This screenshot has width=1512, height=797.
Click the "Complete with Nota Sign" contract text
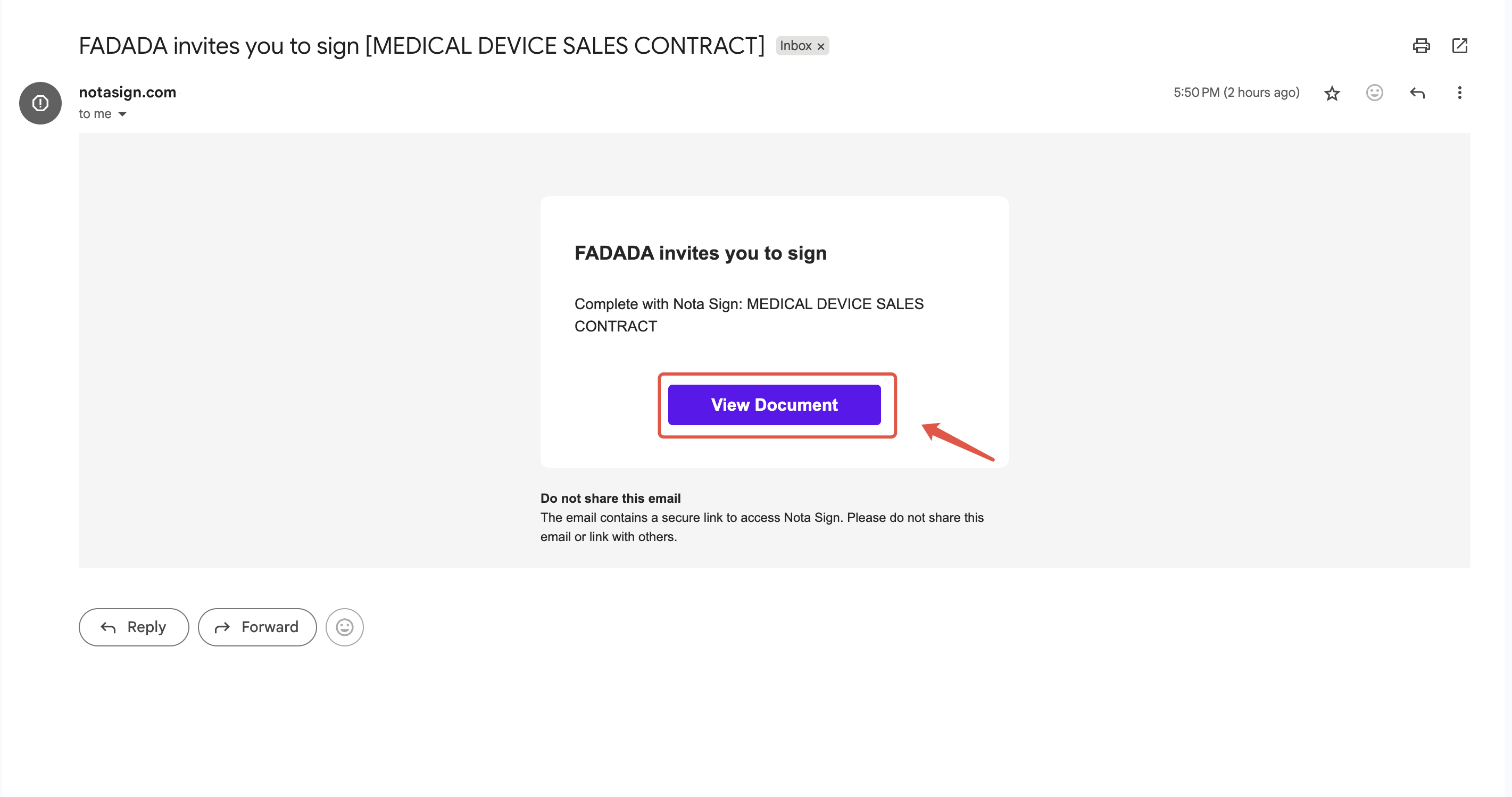749,314
